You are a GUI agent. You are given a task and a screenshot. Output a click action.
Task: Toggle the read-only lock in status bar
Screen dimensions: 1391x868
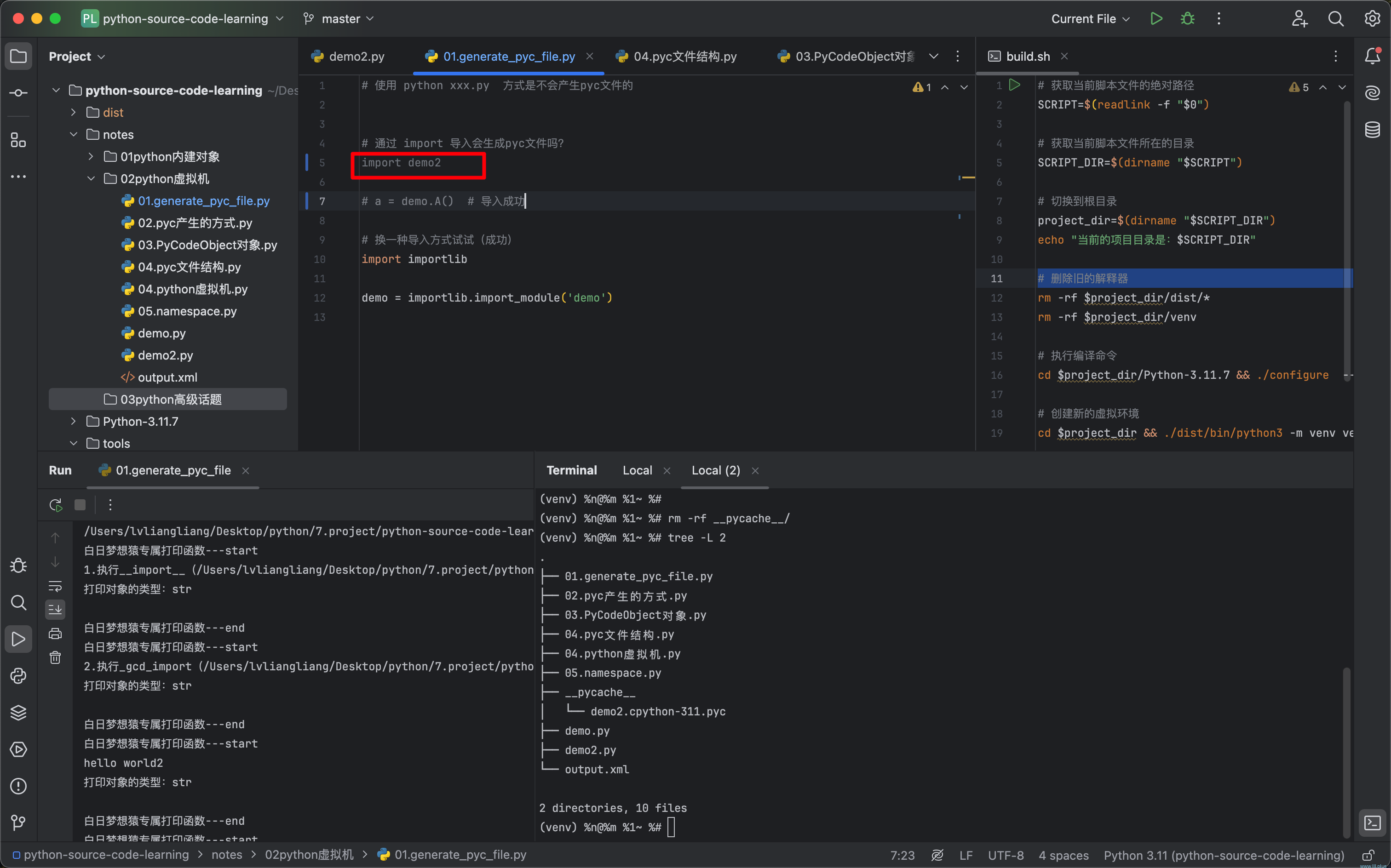[x=1368, y=856]
